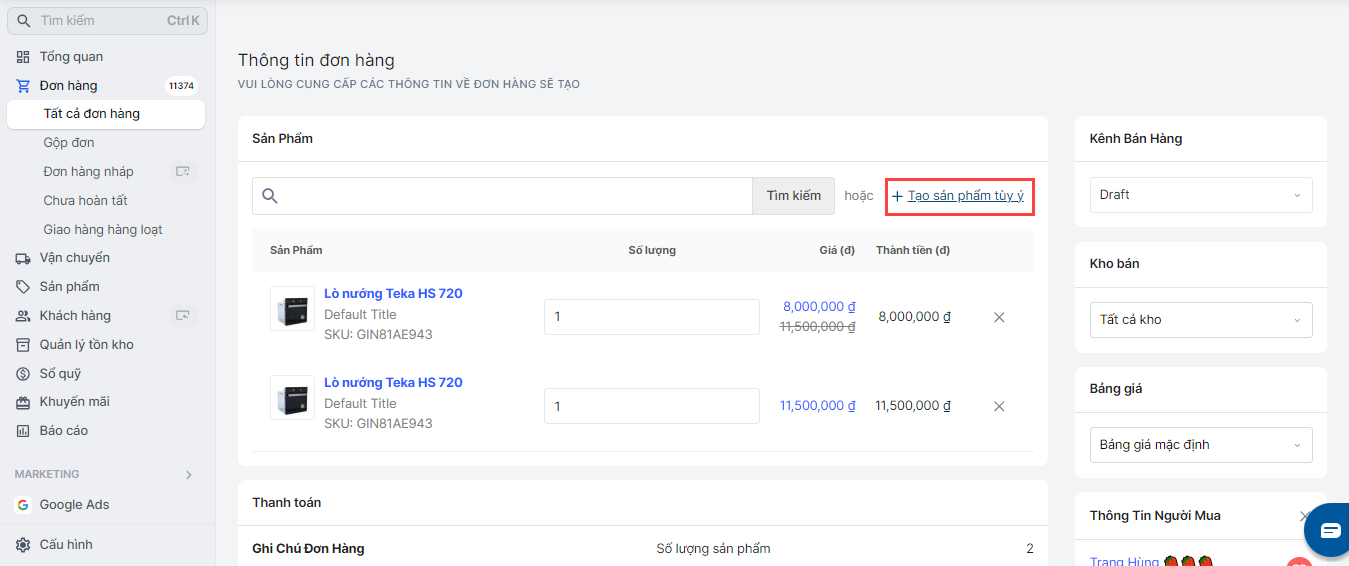The height and width of the screenshot is (566, 1349).
Task: Click the Tổng quan dashboard icon
Action: (x=23, y=57)
